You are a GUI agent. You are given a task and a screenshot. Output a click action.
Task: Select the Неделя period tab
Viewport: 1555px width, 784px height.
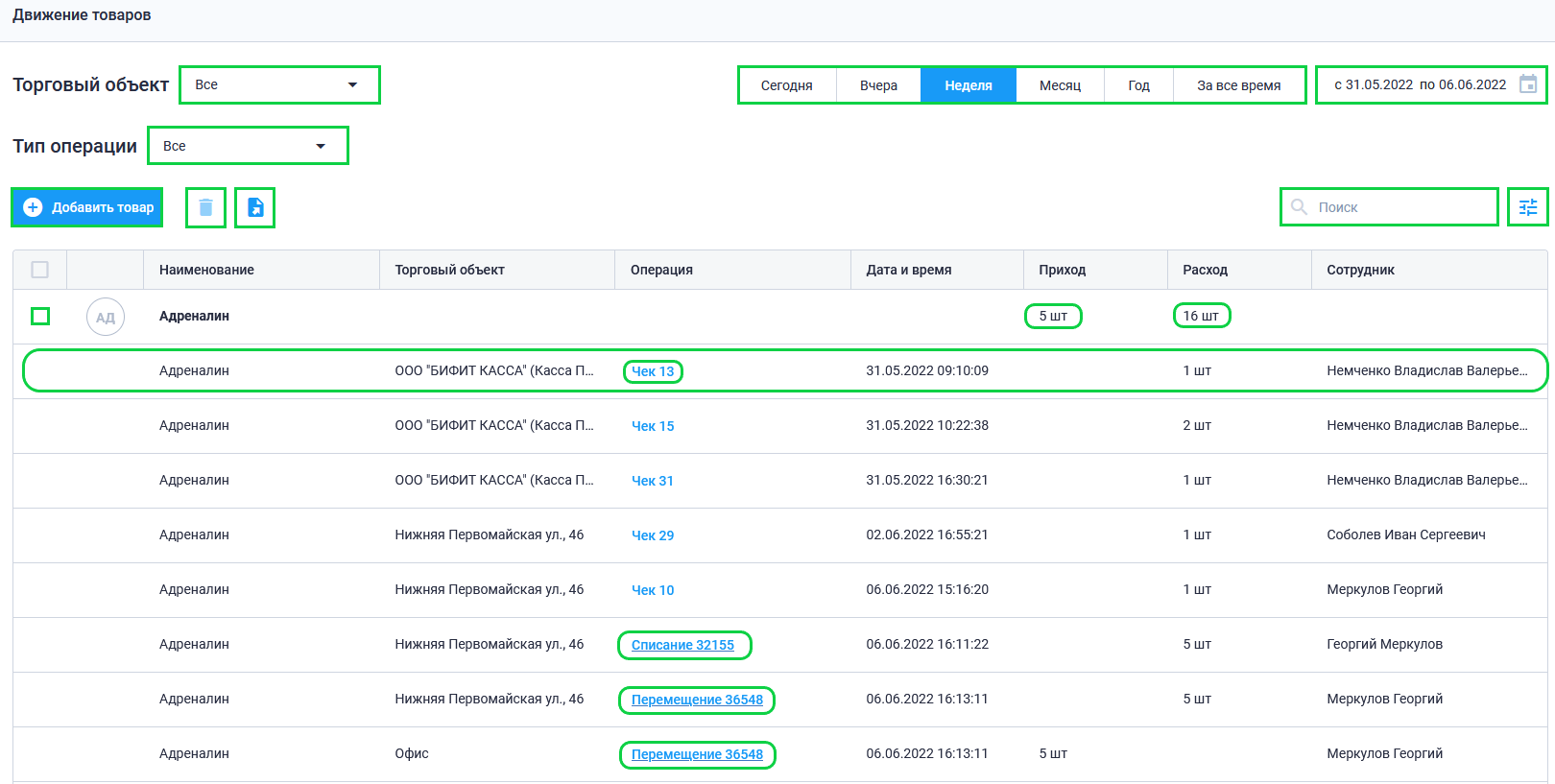click(969, 85)
